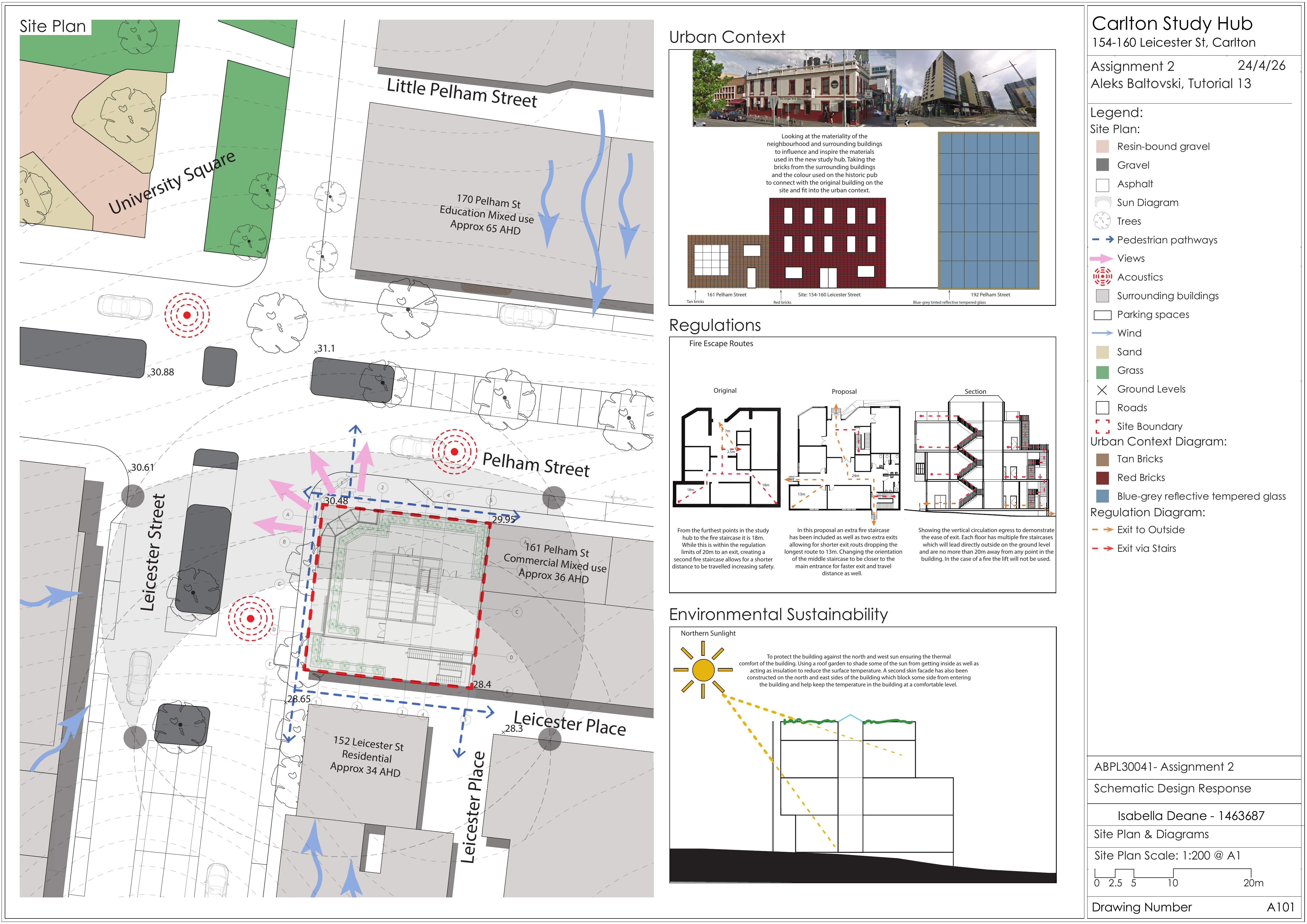Click the ground level value 31.1
The width and height of the screenshot is (1307, 924).
[326, 348]
